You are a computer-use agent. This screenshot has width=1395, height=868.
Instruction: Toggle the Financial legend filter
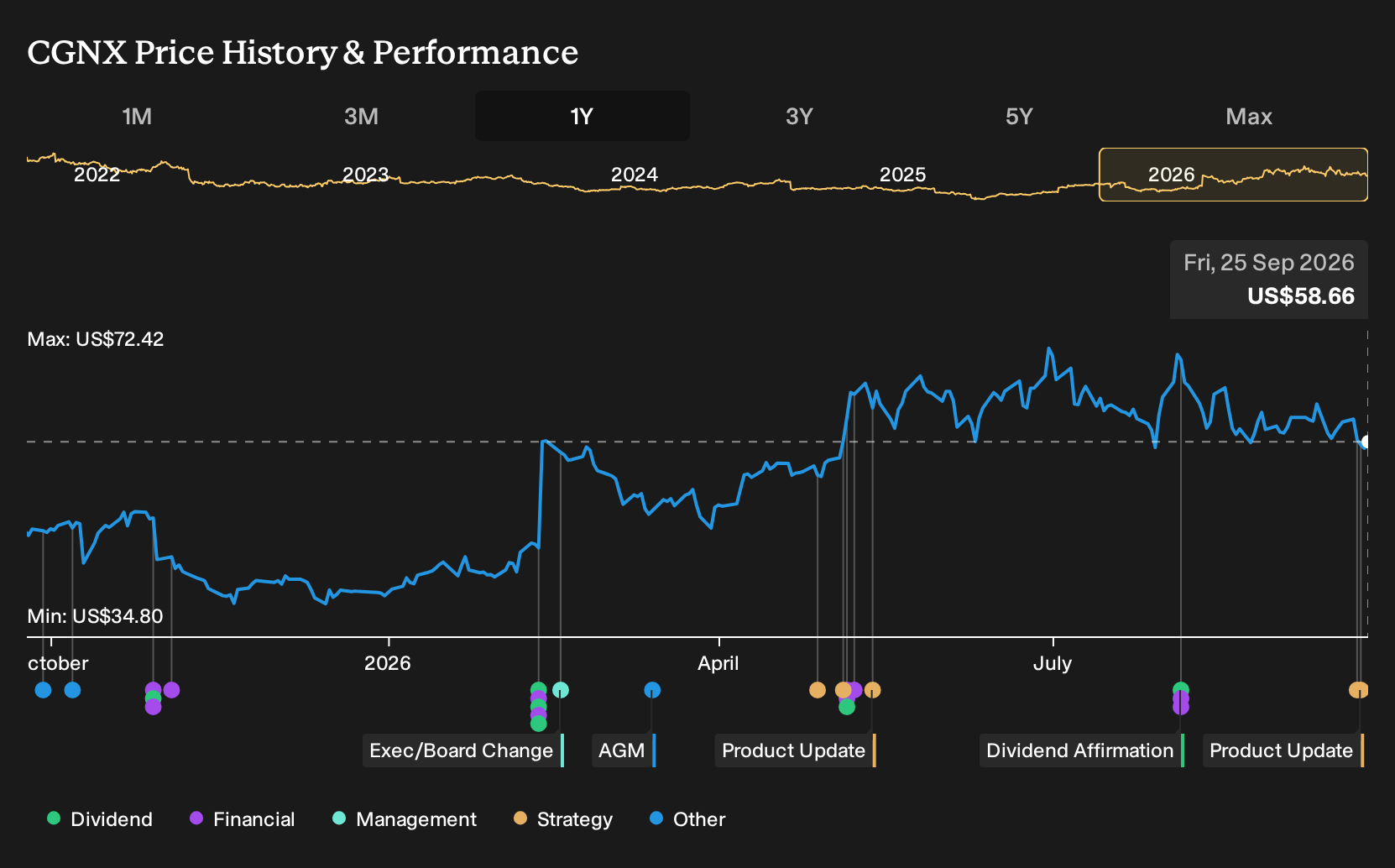[243, 819]
